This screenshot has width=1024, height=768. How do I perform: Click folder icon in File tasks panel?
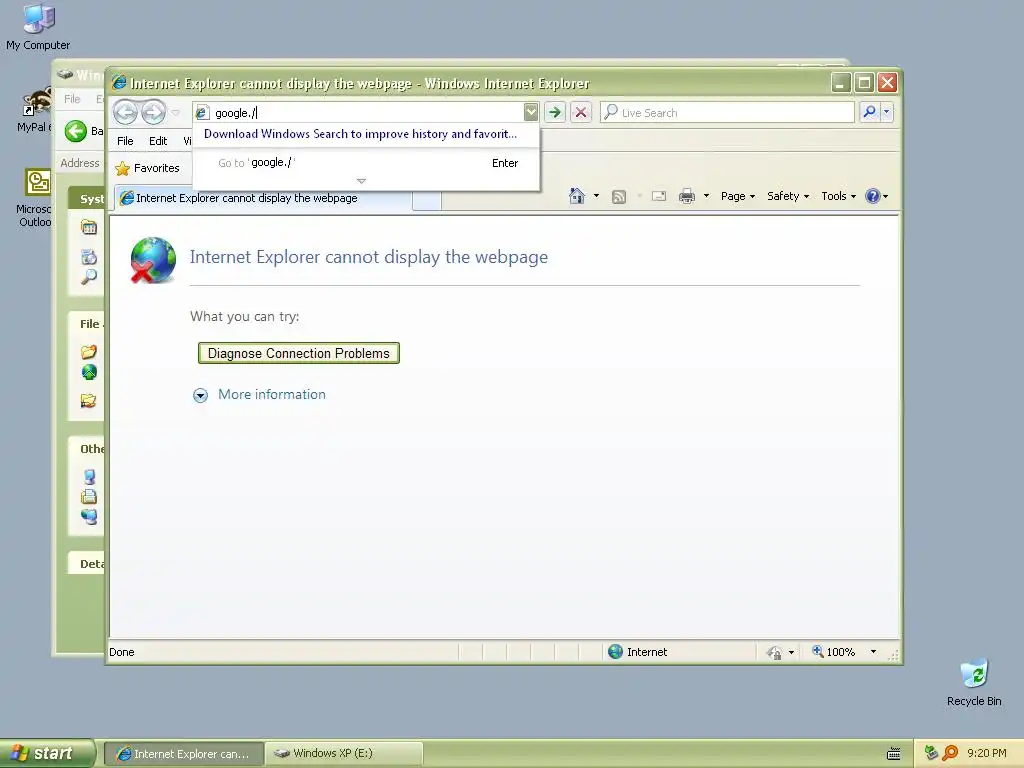pos(89,352)
